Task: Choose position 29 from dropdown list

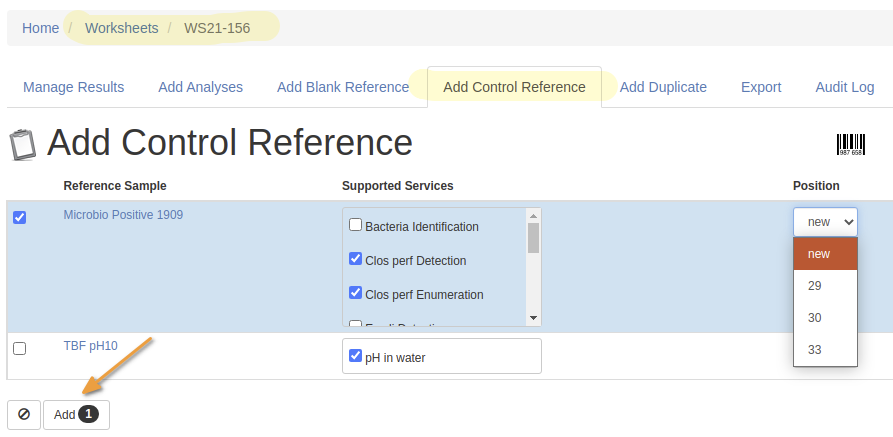Action: pyautogui.click(x=815, y=286)
